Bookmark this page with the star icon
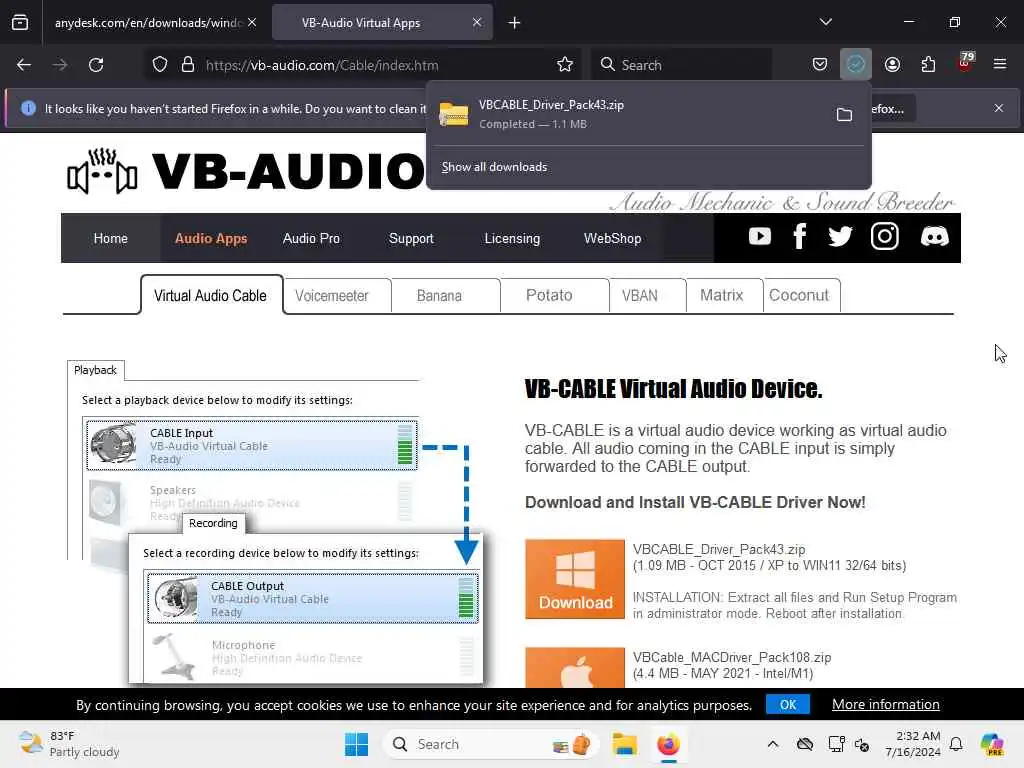This screenshot has height=768, width=1024. [565, 65]
